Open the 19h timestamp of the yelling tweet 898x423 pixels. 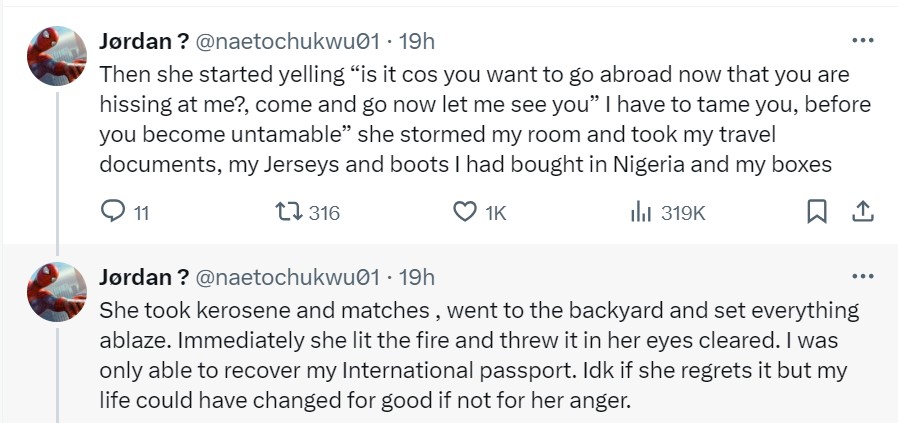[416, 41]
